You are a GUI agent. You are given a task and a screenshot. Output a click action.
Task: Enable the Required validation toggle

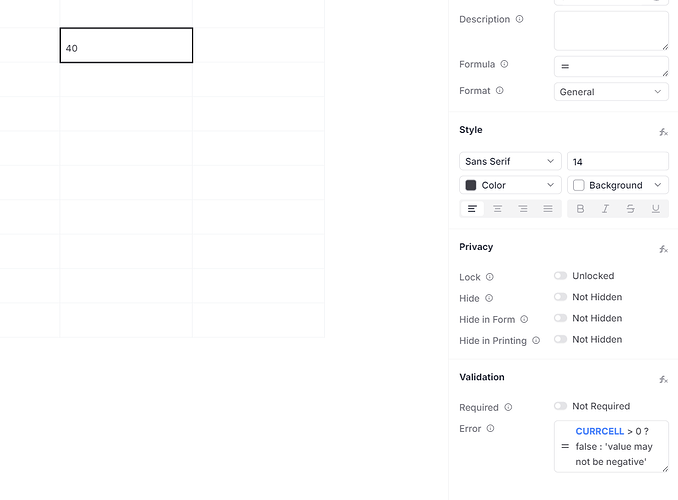coord(560,406)
